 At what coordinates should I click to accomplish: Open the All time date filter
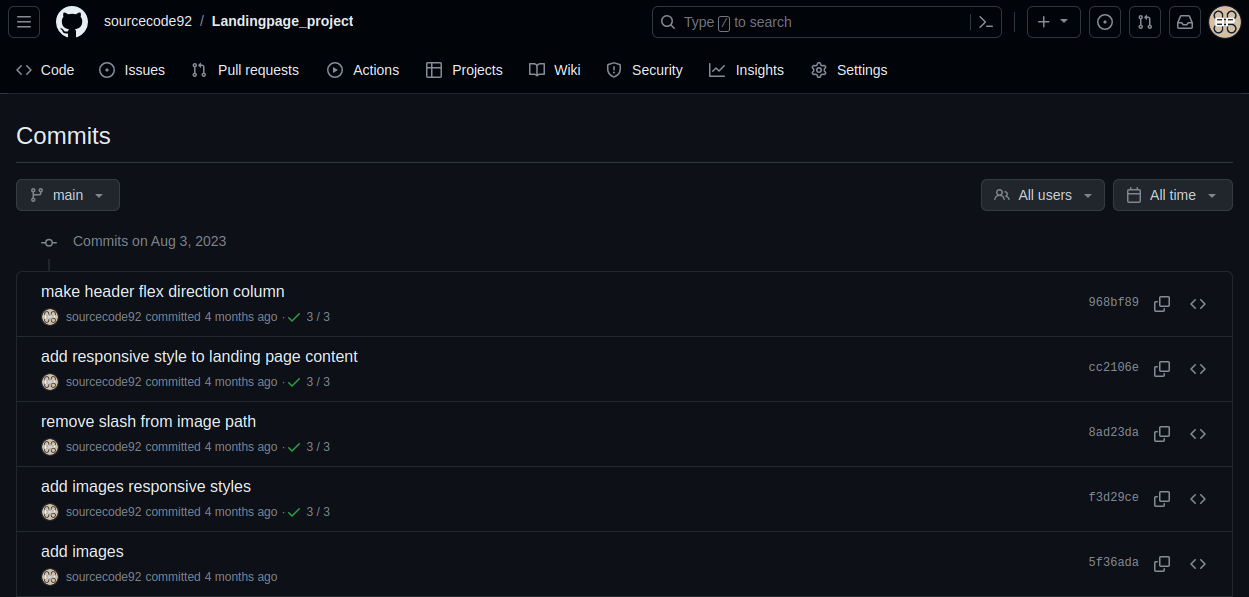point(1173,195)
